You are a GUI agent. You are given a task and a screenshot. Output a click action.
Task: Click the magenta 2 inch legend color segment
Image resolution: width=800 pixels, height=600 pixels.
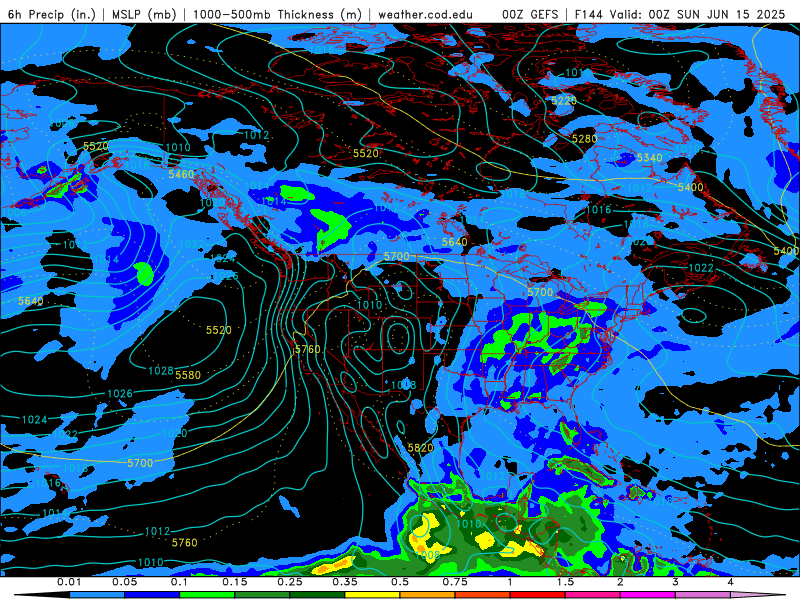tap(648, 595)
